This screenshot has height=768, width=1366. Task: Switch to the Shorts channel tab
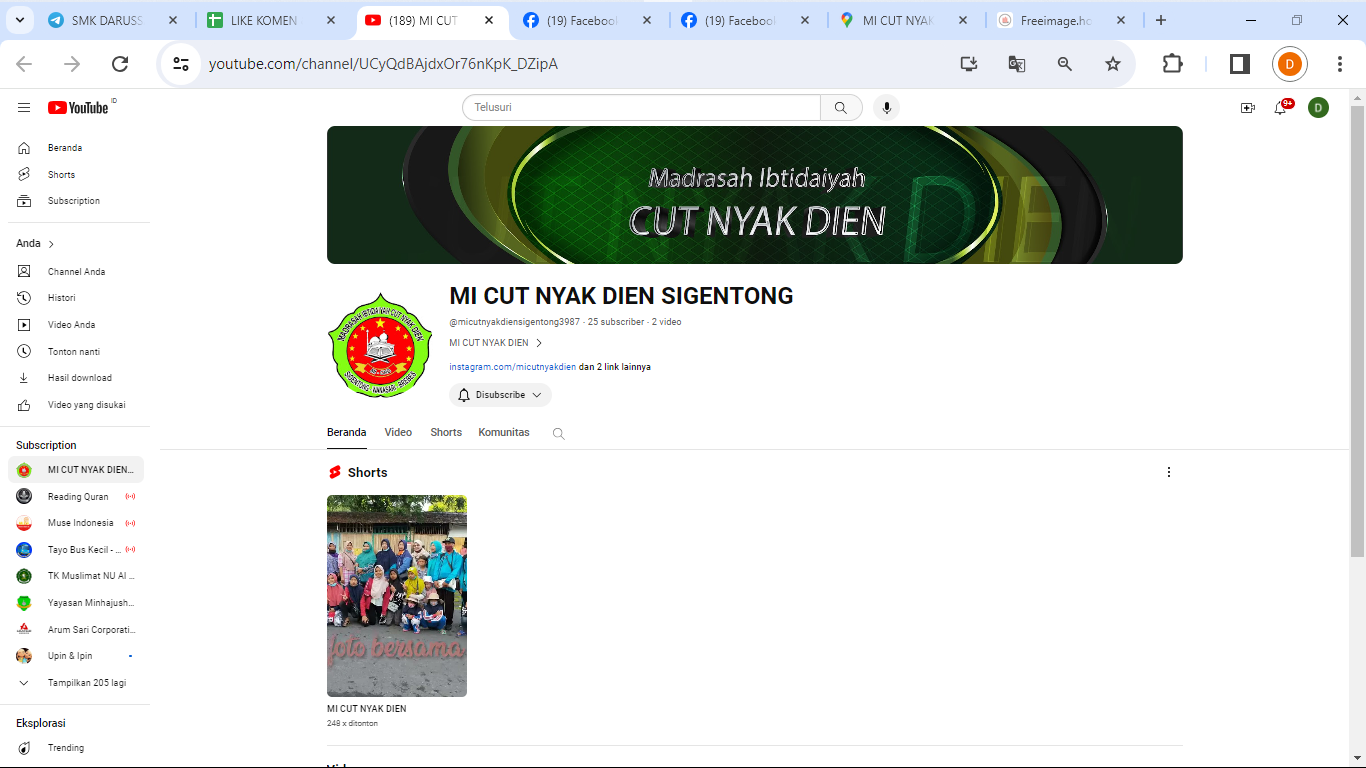(x=446, y=433)
